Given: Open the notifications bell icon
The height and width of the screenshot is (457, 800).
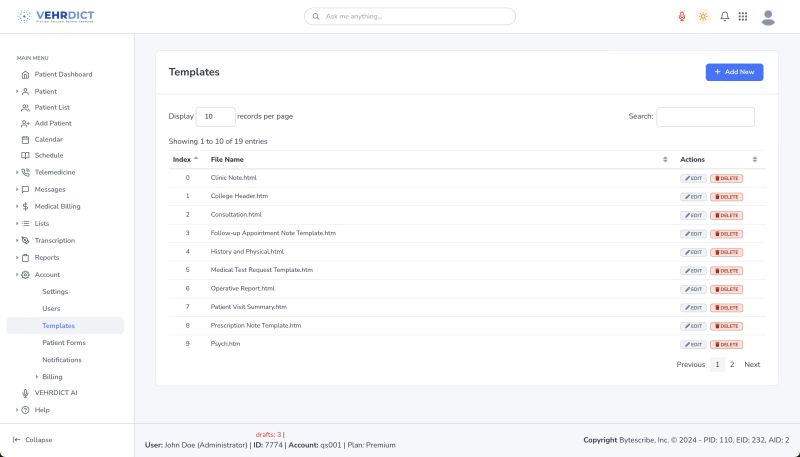Looking at the screenshot, I should pyautogui.click(x=725, y=16).
